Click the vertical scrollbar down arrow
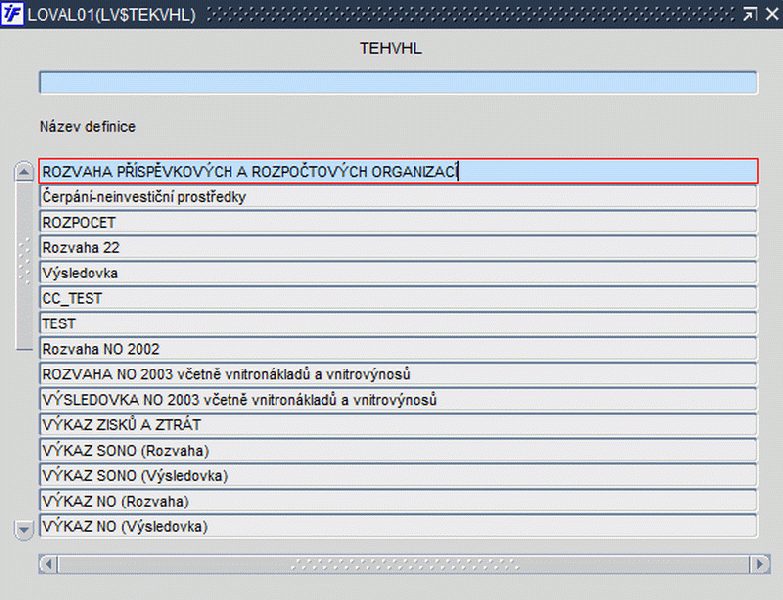783x600 pixels. [24, 530]
